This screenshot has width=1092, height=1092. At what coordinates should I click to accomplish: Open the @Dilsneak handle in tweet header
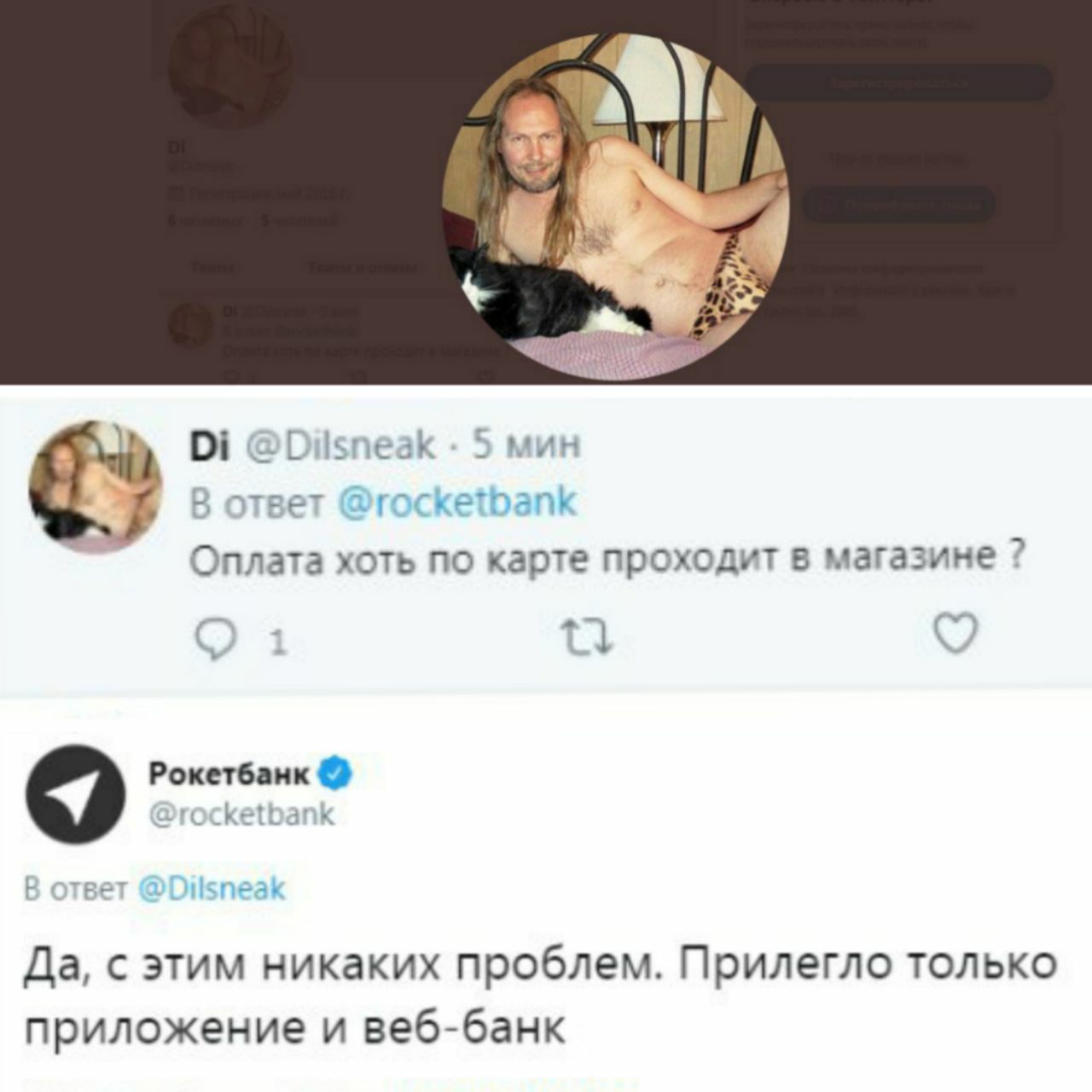click(x=341, y=444)
